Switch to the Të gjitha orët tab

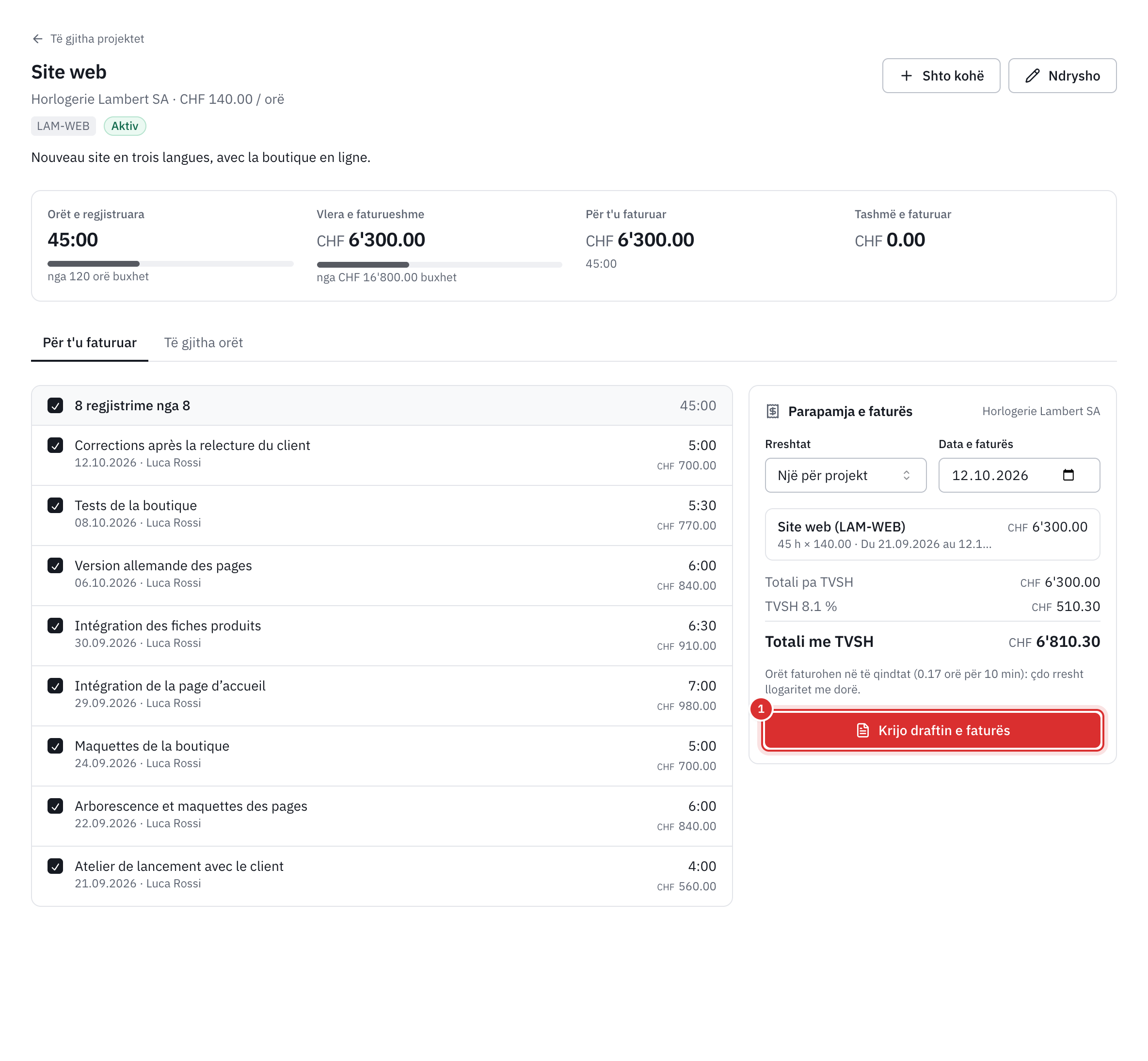(x=203, y=343)
